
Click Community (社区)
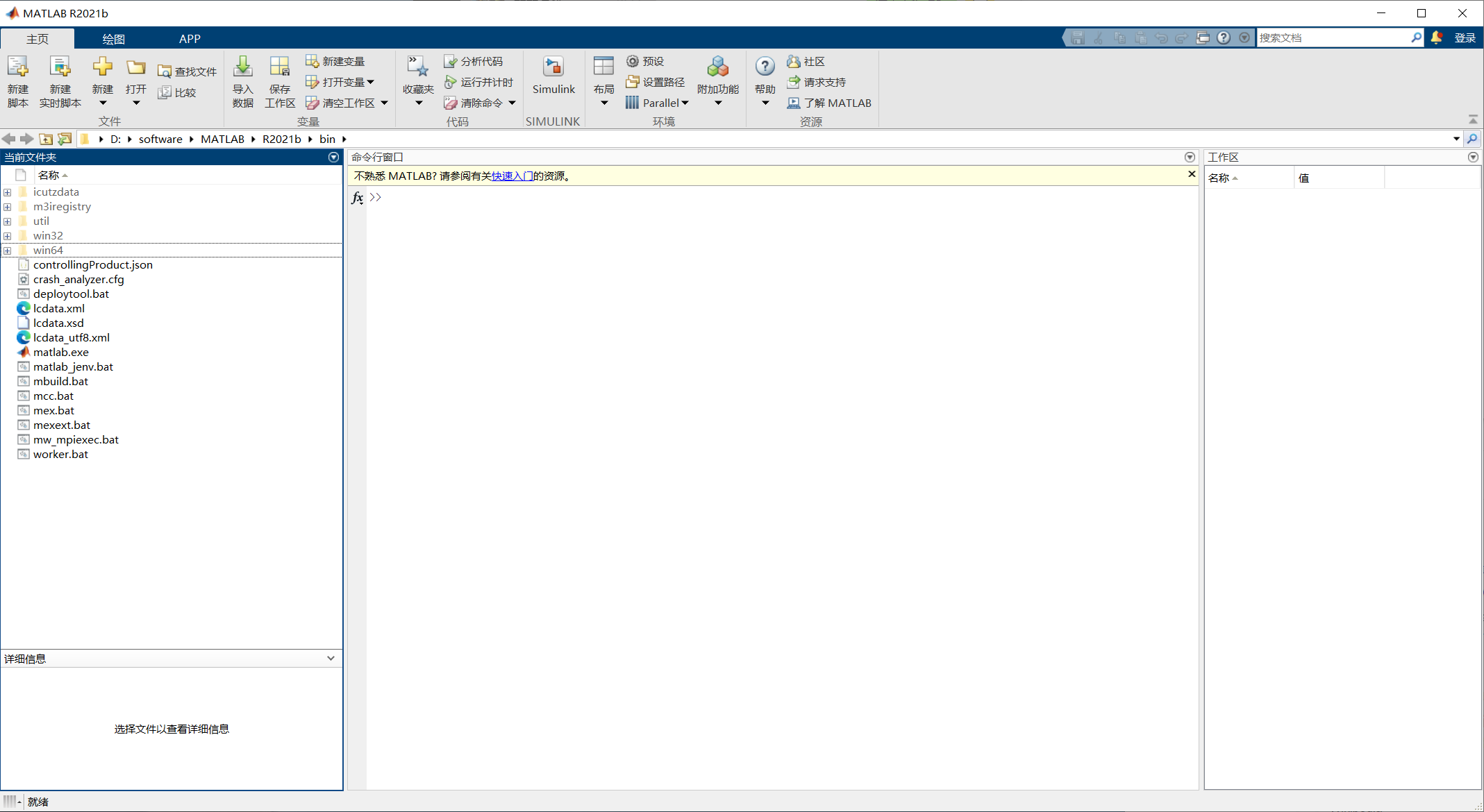click(806, 61)
